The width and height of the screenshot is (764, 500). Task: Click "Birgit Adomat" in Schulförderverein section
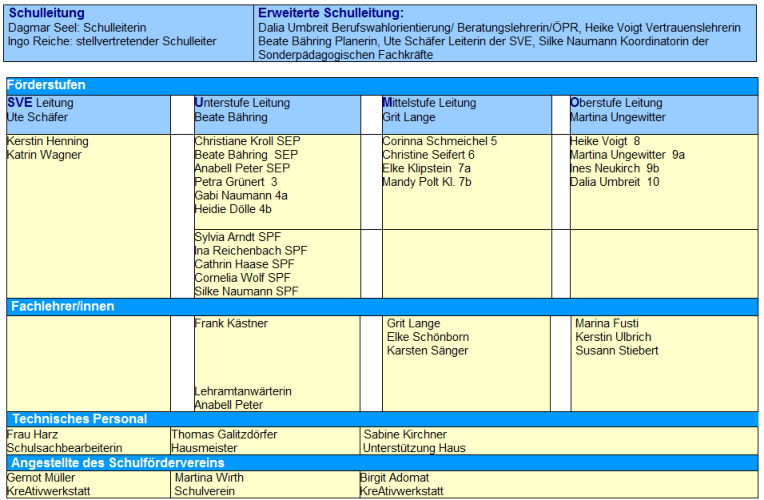point(394,478)
